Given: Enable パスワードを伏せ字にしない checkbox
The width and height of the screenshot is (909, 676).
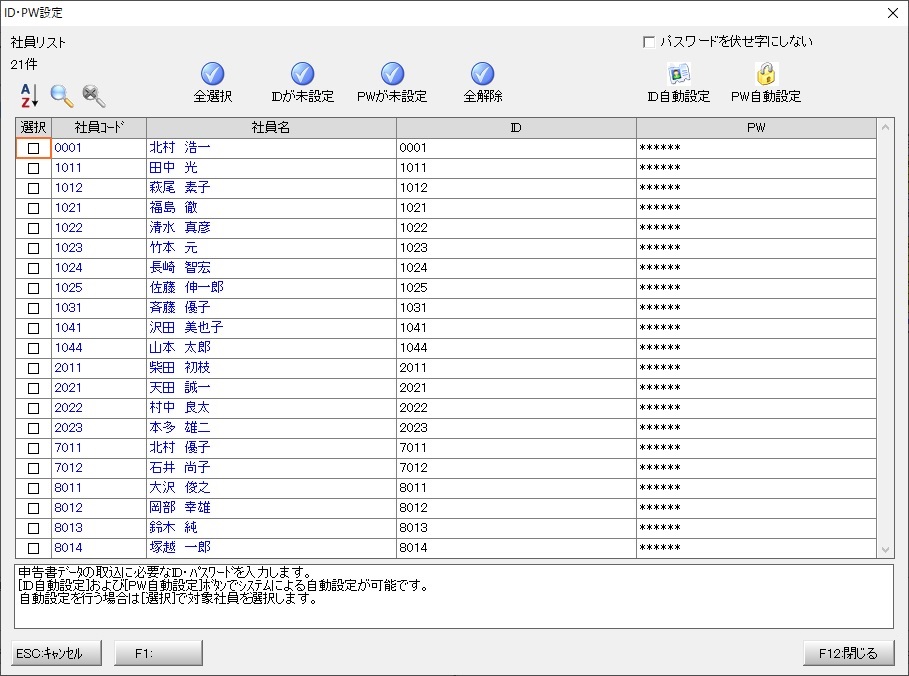Looking at the screenshot, I should (x=649, y=42).
